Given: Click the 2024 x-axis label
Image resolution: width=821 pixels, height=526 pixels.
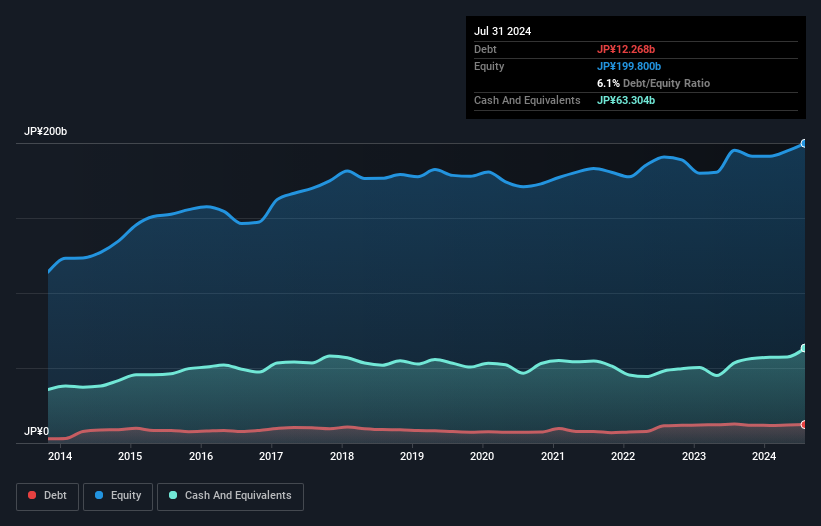Looking at the screenshot, I should [x=763, y=456].
